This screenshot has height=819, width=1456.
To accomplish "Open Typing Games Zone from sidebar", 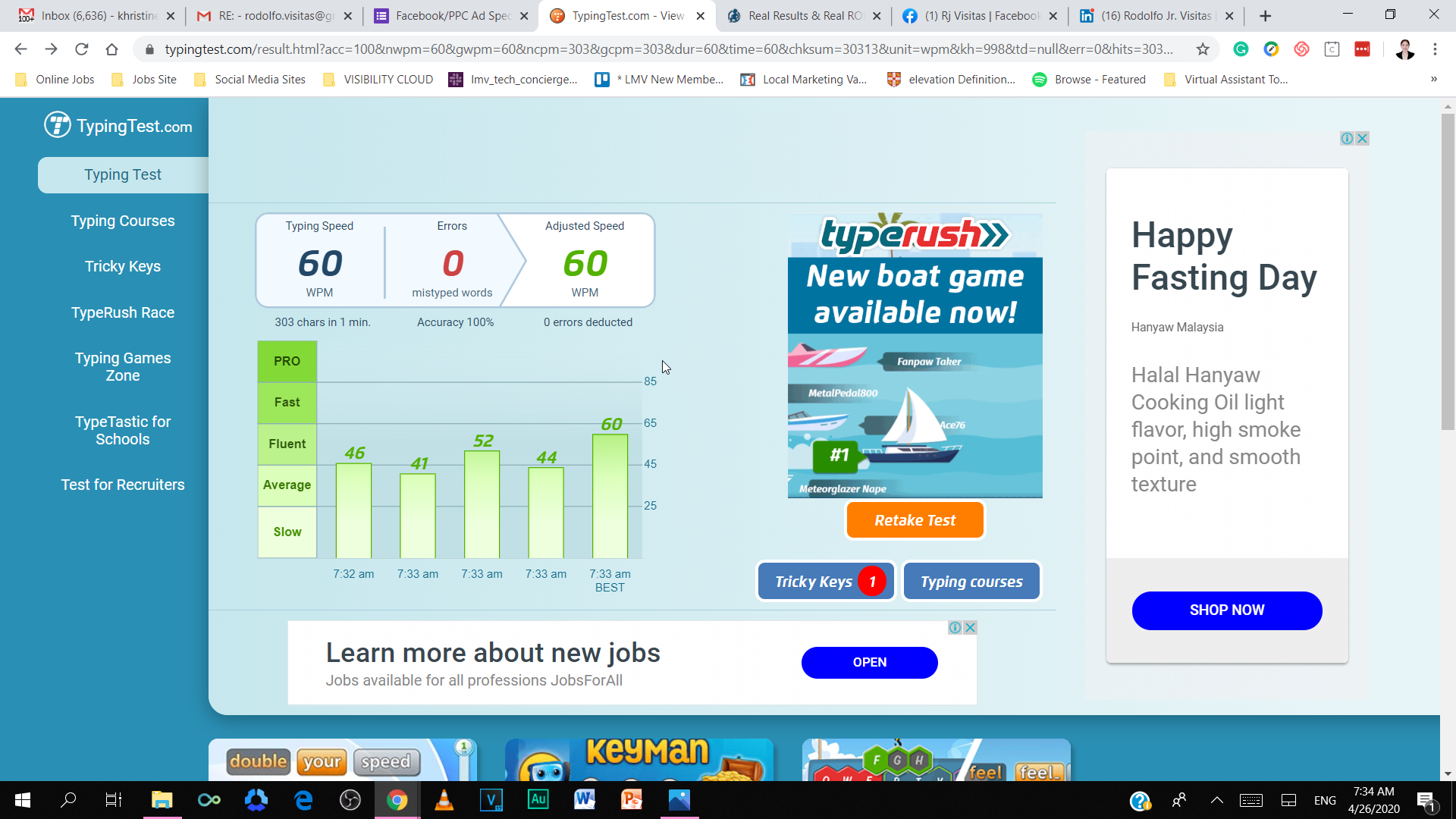I will click(123, 367).
